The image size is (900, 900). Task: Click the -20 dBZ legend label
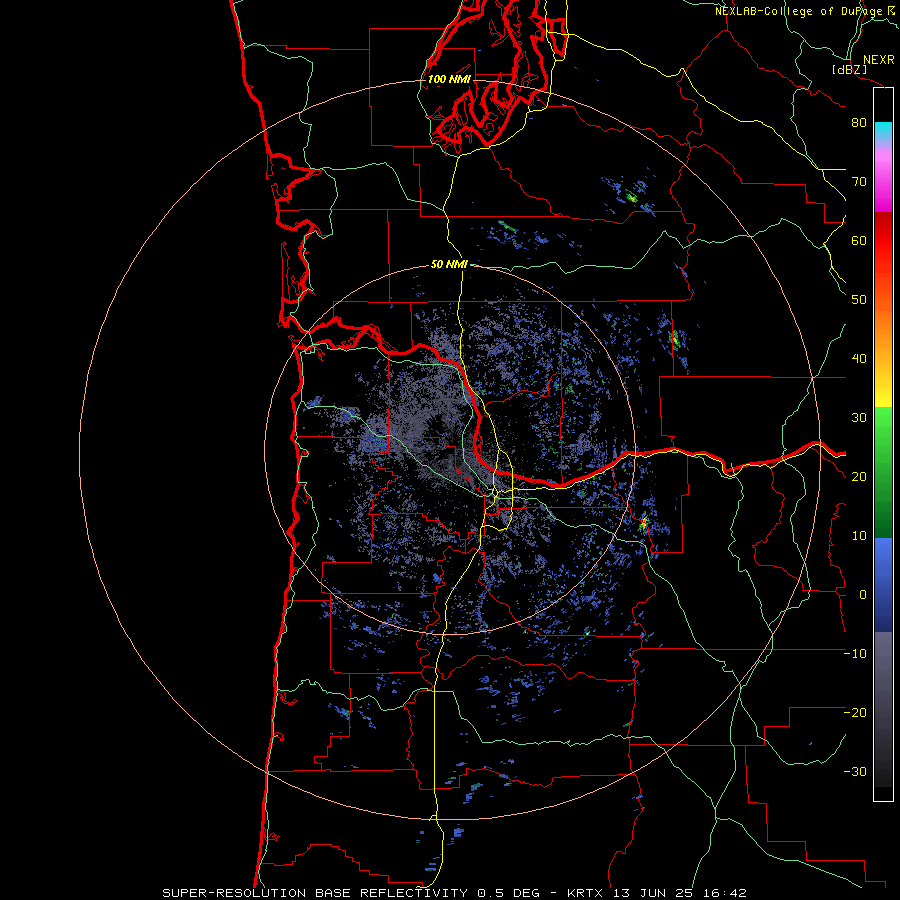point(855,712)
